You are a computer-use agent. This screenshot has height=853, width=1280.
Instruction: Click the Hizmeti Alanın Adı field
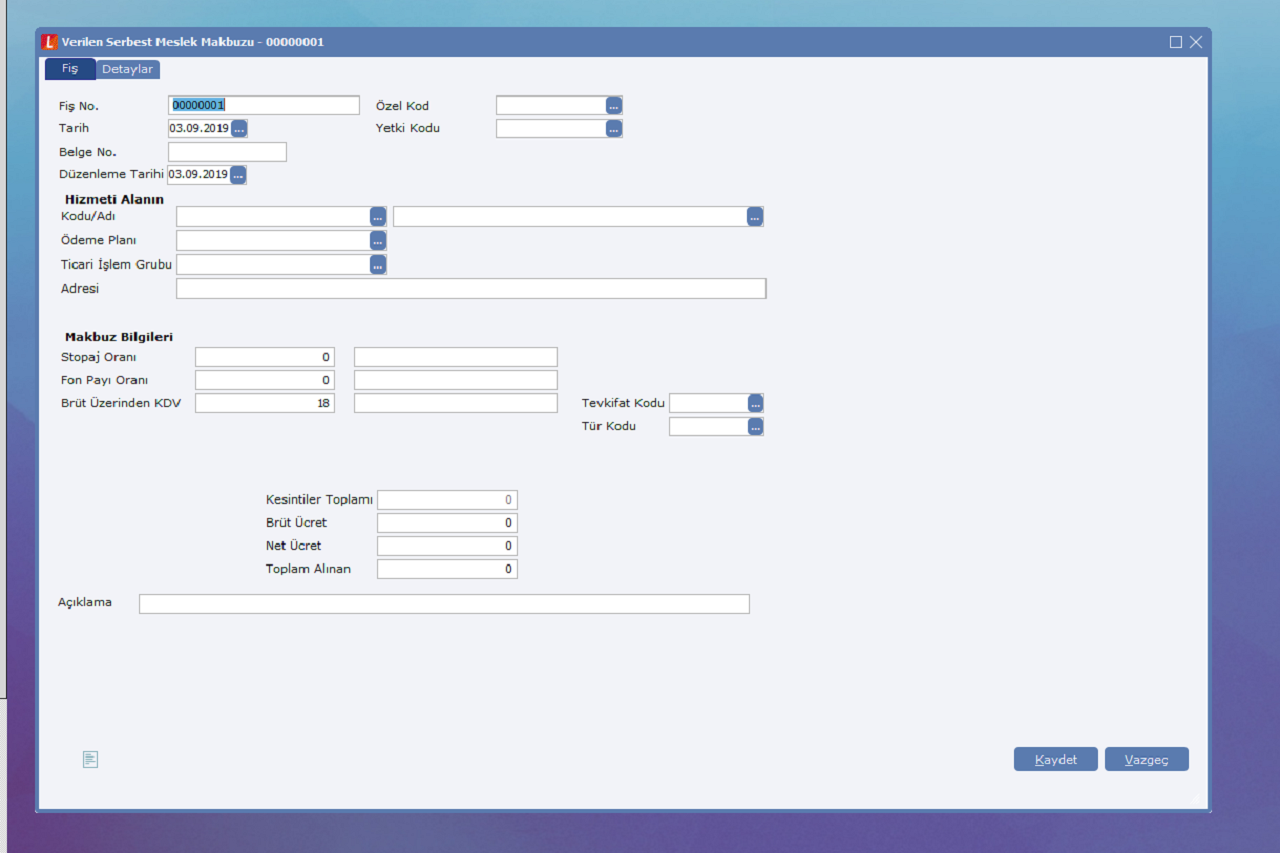(570, 216)
